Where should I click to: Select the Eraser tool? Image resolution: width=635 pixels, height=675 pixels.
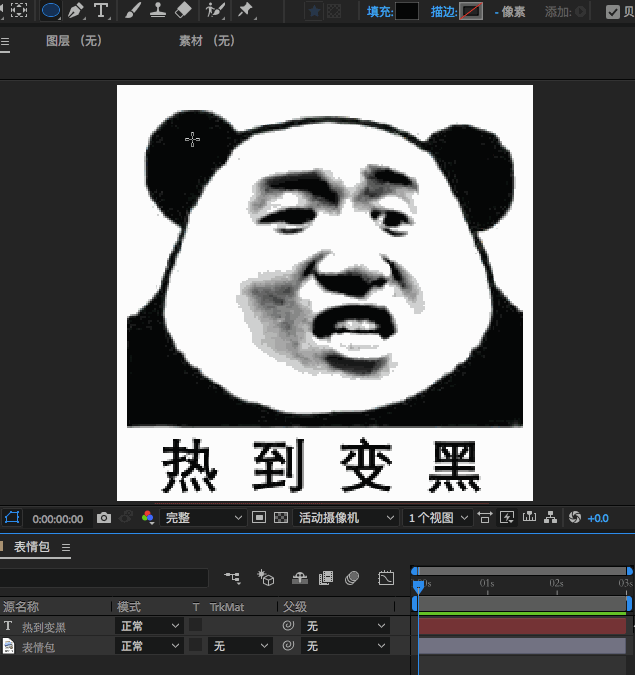[183, 11]
